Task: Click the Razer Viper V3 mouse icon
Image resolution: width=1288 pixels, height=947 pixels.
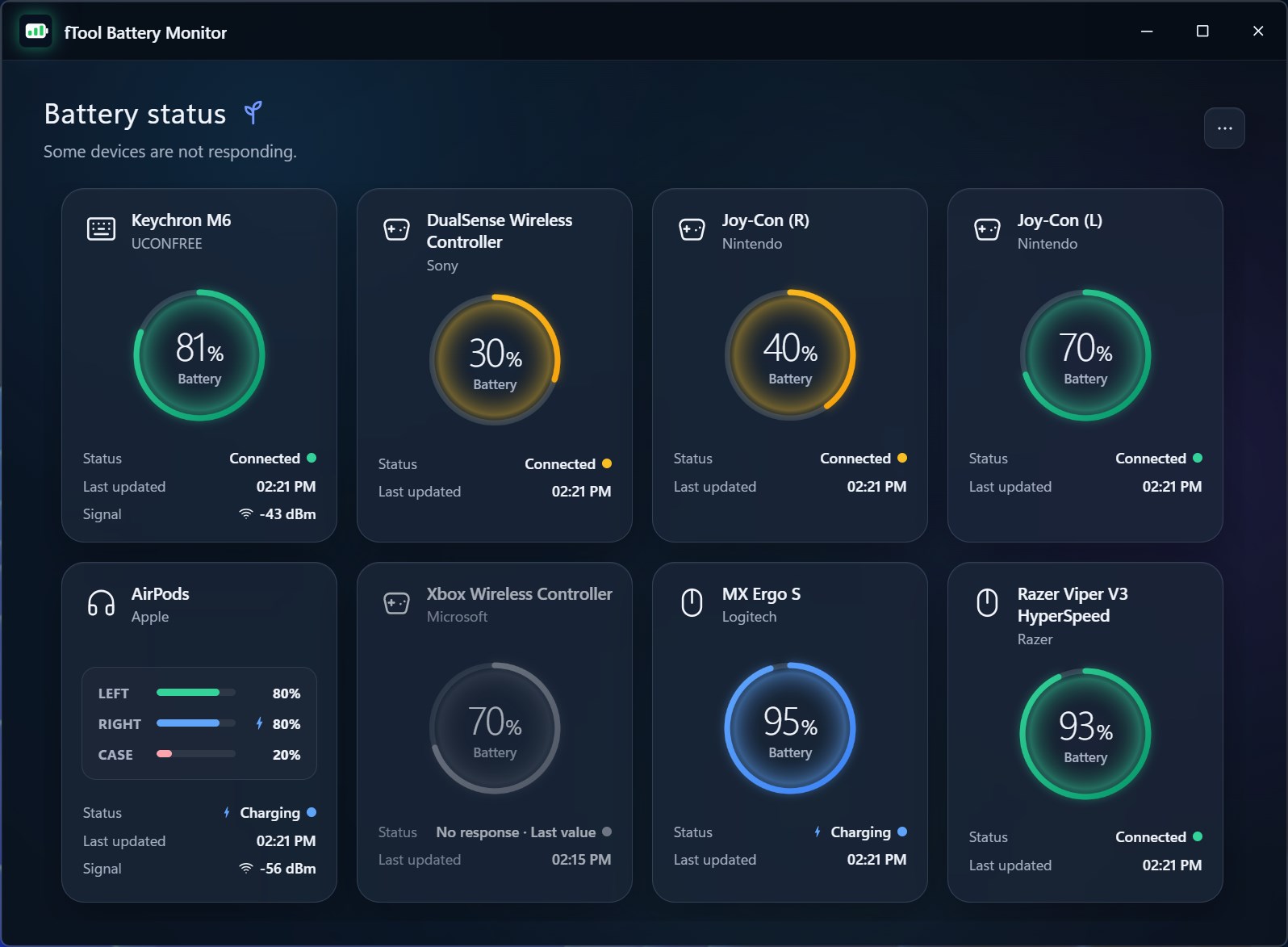Action: [x=987, y=602]
